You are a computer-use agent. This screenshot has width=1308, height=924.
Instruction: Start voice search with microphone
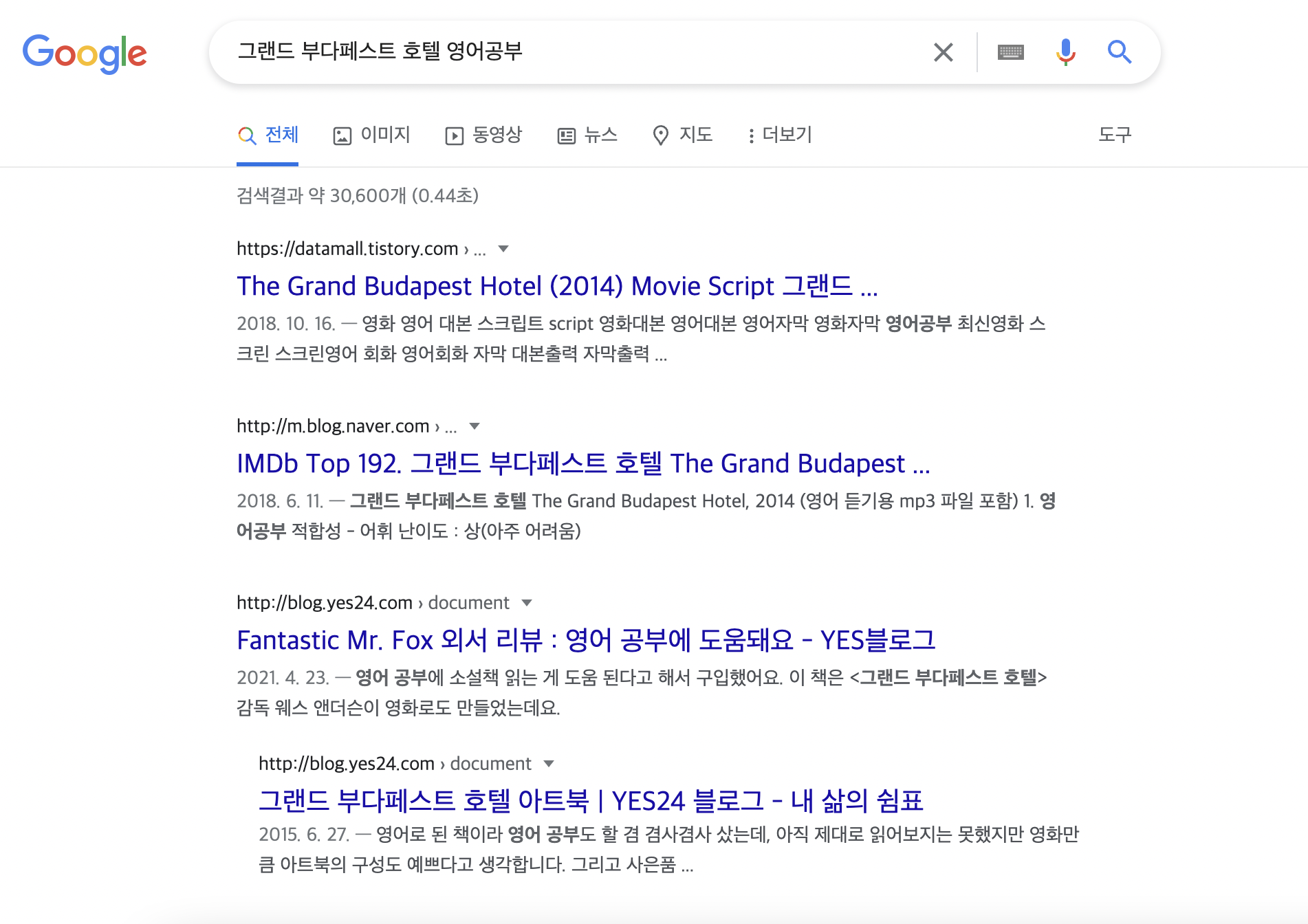1065,52
